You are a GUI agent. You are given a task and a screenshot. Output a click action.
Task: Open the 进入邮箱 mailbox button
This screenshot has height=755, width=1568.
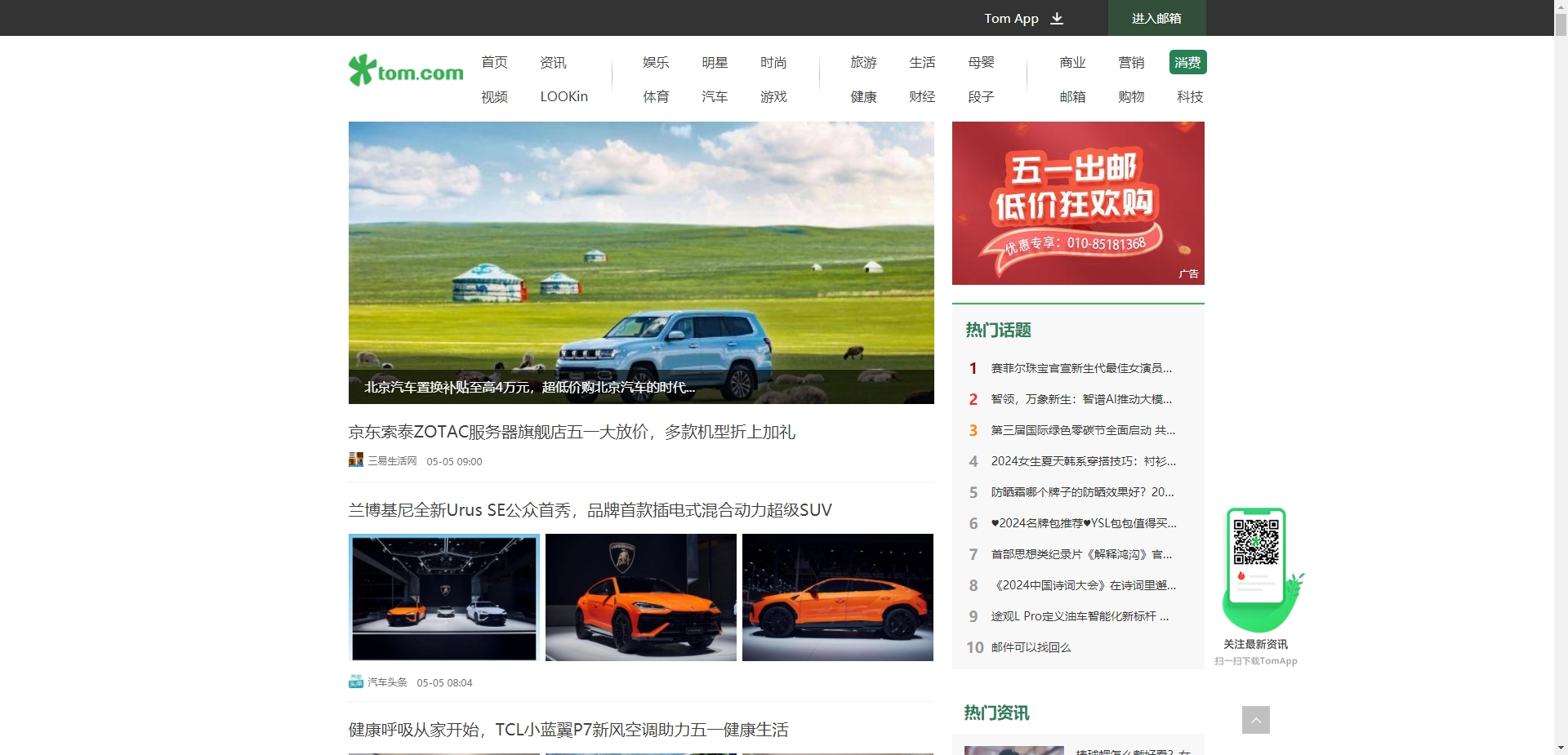tap(1156, 18)
